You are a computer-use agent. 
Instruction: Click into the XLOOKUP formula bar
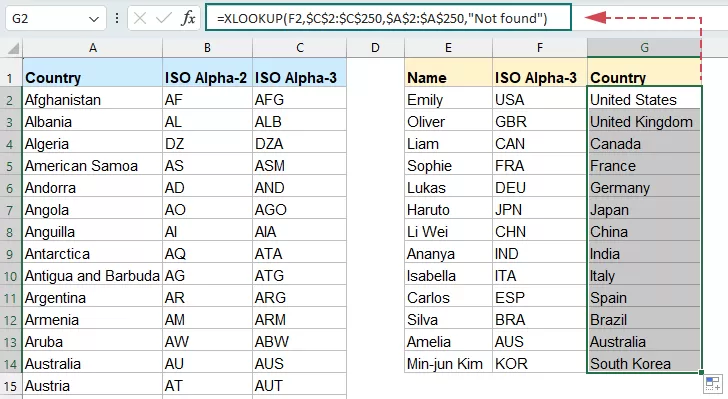(388, 18)
